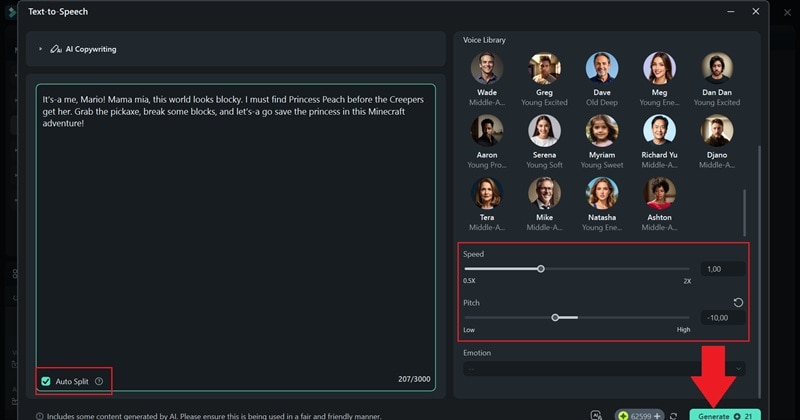The width and height of the screenshot is (800, 420).
Task: Choose the Richard Yu voice
Action: [x=659, y=131]
